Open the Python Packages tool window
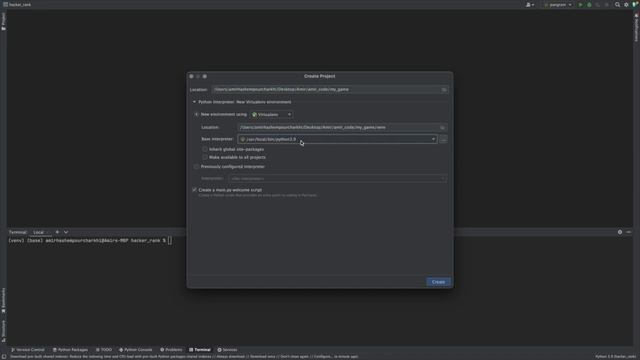The image size is (640, 360). pyautogui.click(x=70, y=350)
